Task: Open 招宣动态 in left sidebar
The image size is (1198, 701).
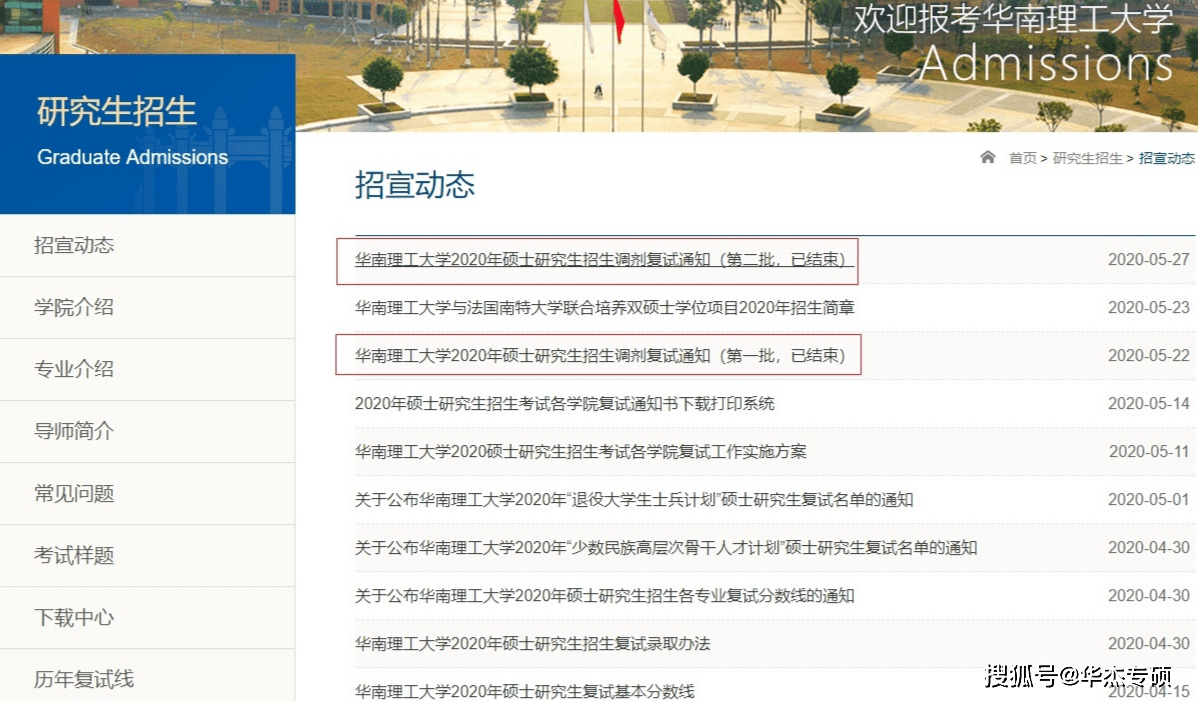Action: [x=74, y=245]
